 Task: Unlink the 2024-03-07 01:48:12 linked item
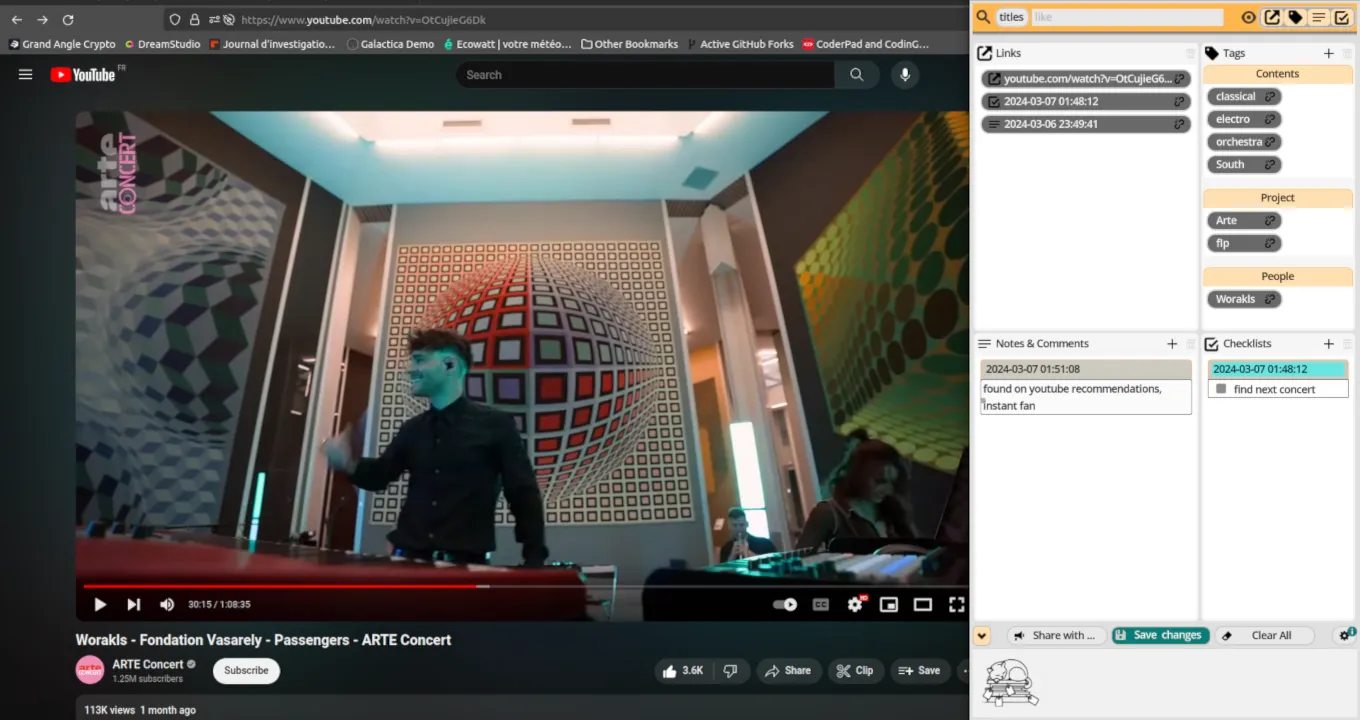1180,101
